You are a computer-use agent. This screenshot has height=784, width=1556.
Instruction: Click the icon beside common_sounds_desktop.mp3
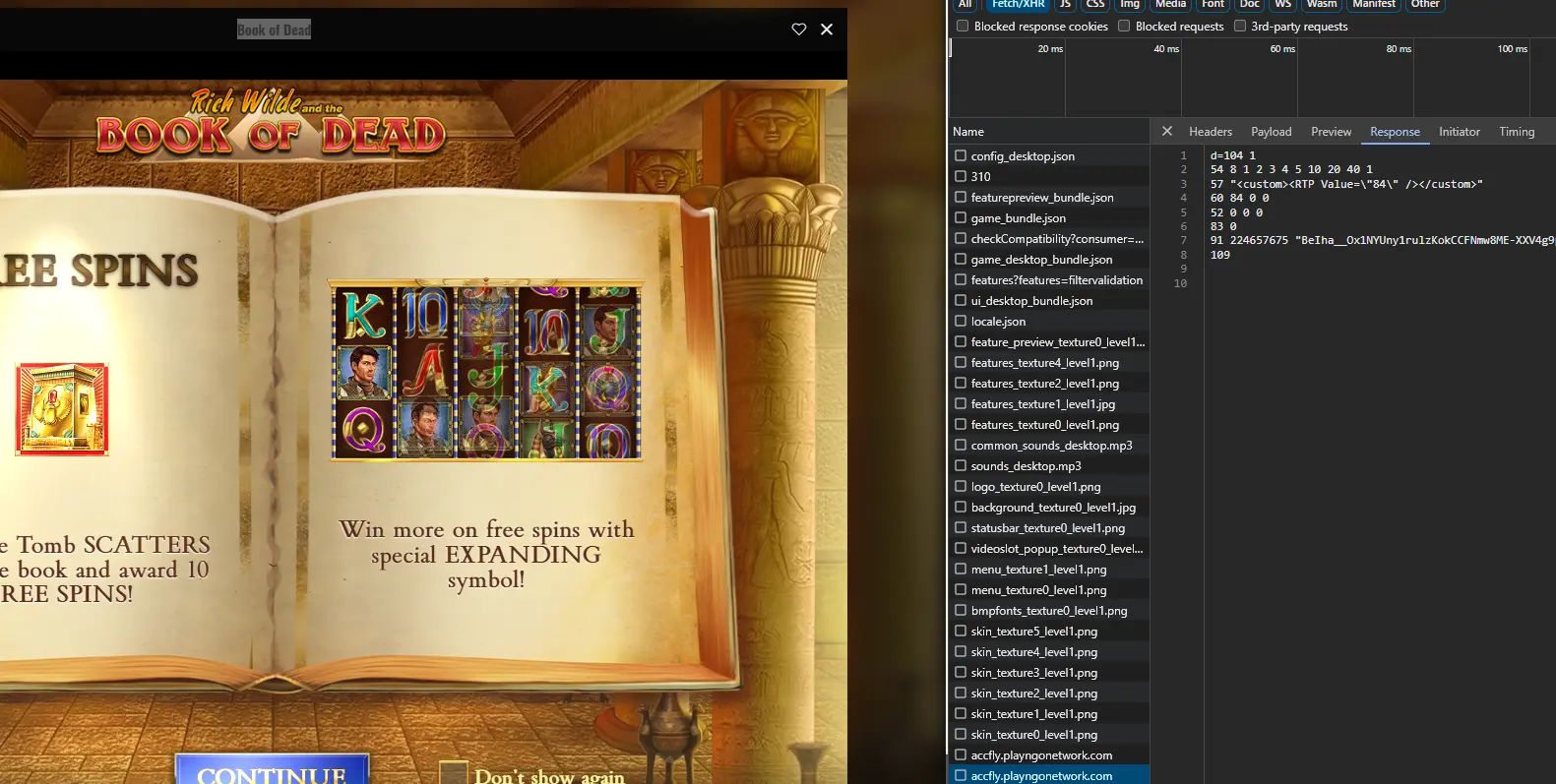pyautogui.click(x=961, y=445)
